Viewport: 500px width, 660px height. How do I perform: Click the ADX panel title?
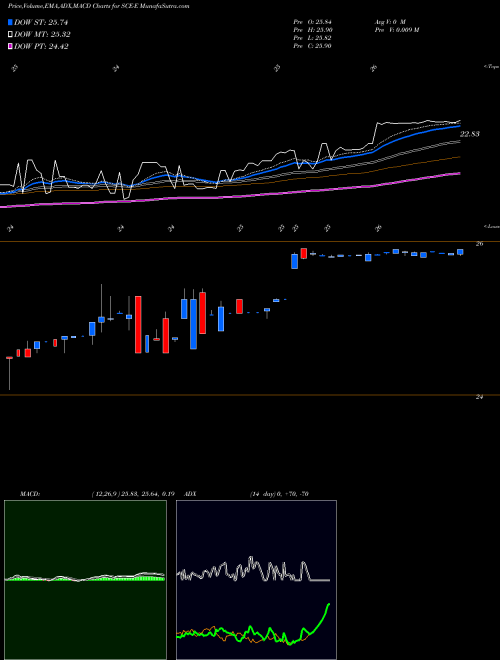[x=190, y=494]
